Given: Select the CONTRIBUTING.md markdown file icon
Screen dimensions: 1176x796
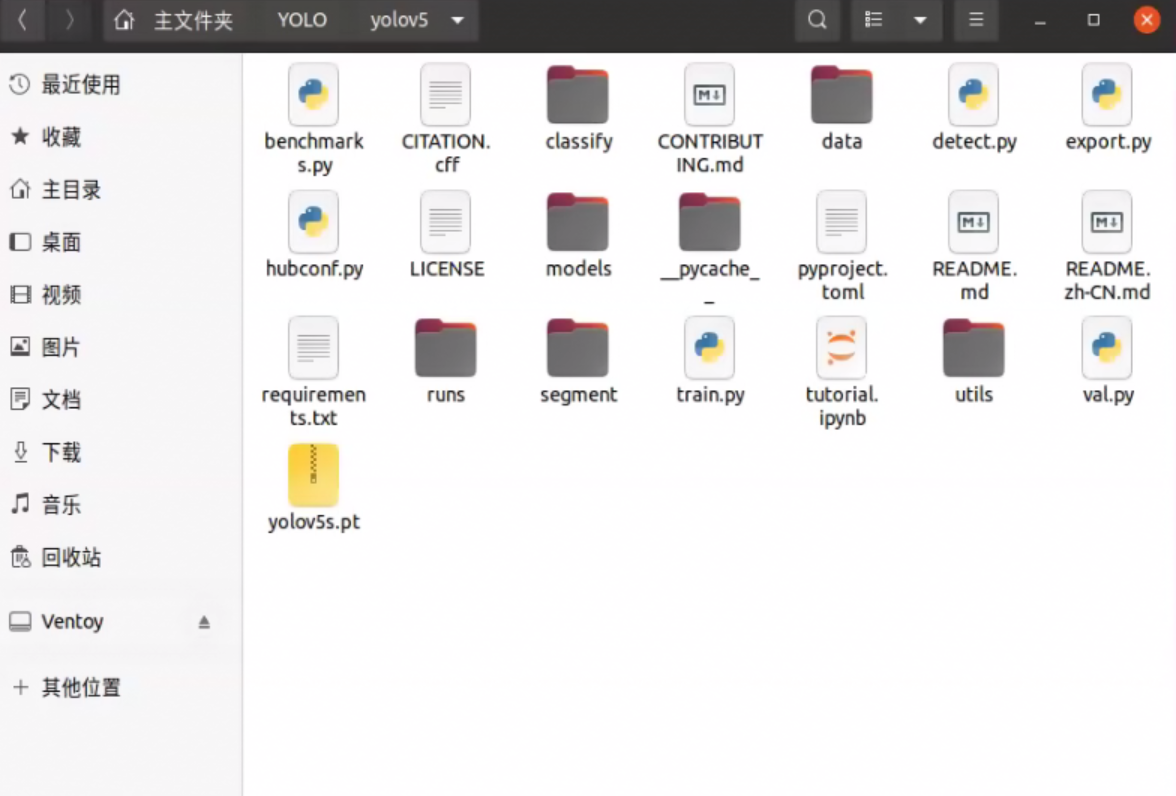Looking at the screenshot, I should [x=710, y=95].
